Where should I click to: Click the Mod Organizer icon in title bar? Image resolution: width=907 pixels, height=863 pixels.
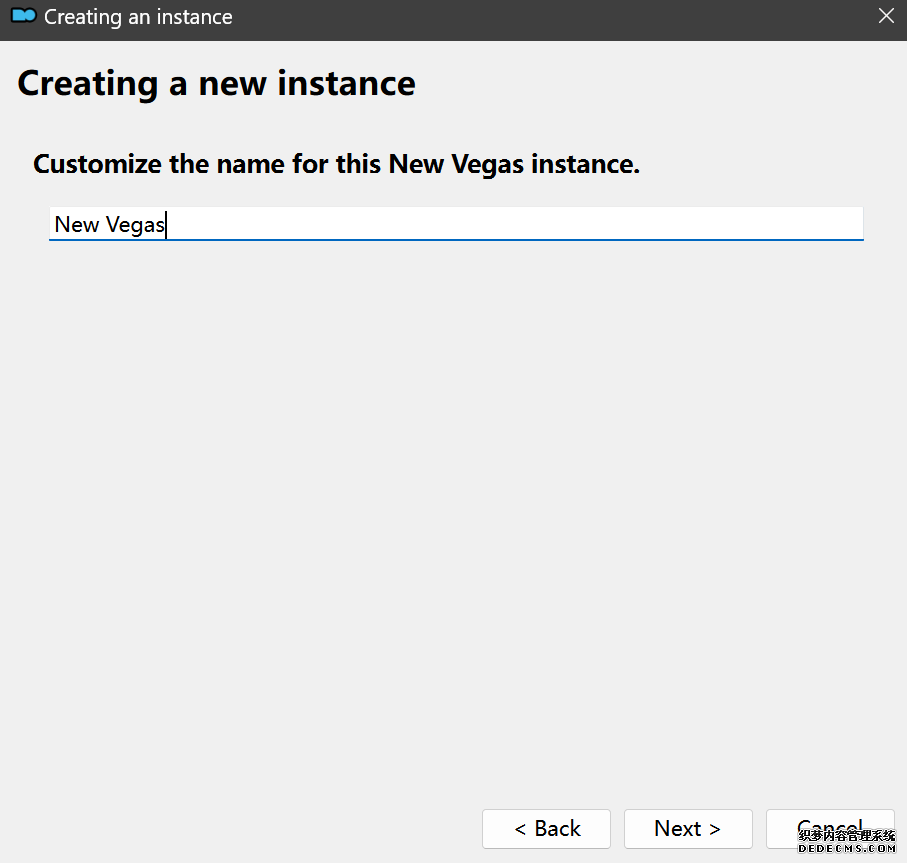(x=23, y=16)
